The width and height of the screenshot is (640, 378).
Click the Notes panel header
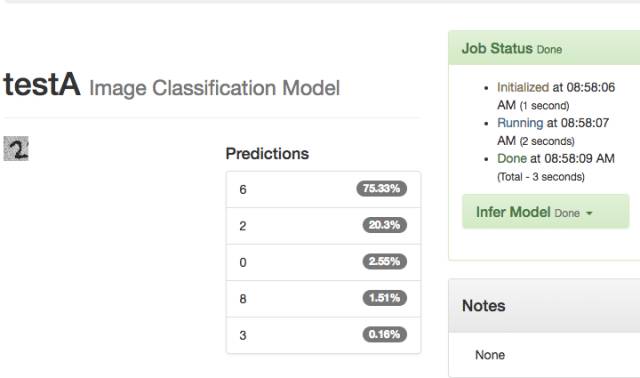coord(544,306)
